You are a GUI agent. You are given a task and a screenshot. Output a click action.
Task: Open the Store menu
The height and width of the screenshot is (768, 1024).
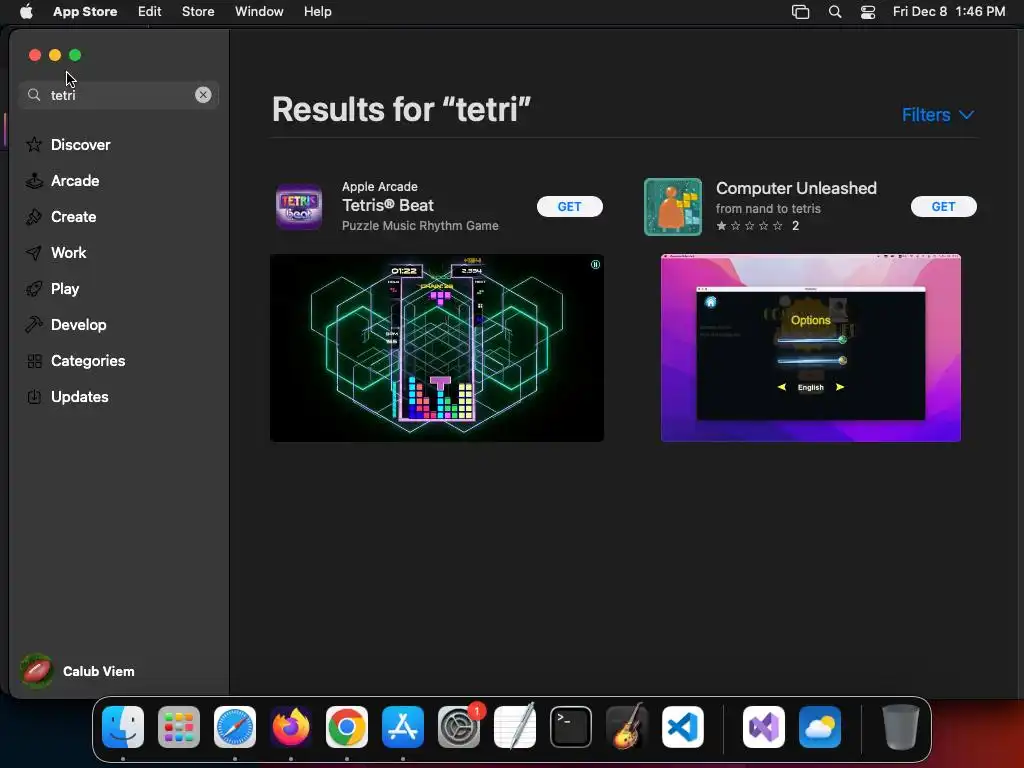point(198,11)
